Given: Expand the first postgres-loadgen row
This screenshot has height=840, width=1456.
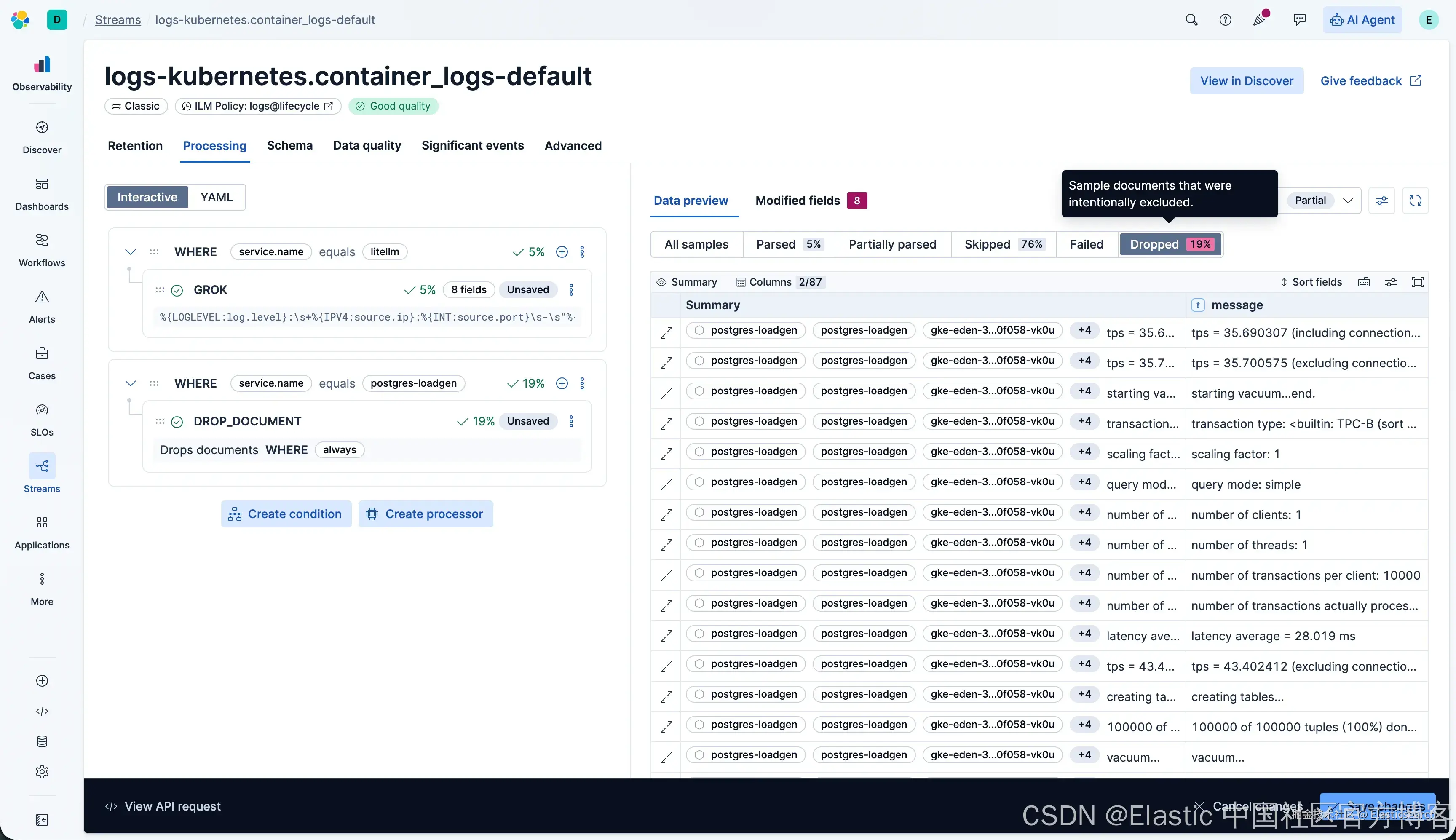Looking at the screenshot, I should click(666, 333).
